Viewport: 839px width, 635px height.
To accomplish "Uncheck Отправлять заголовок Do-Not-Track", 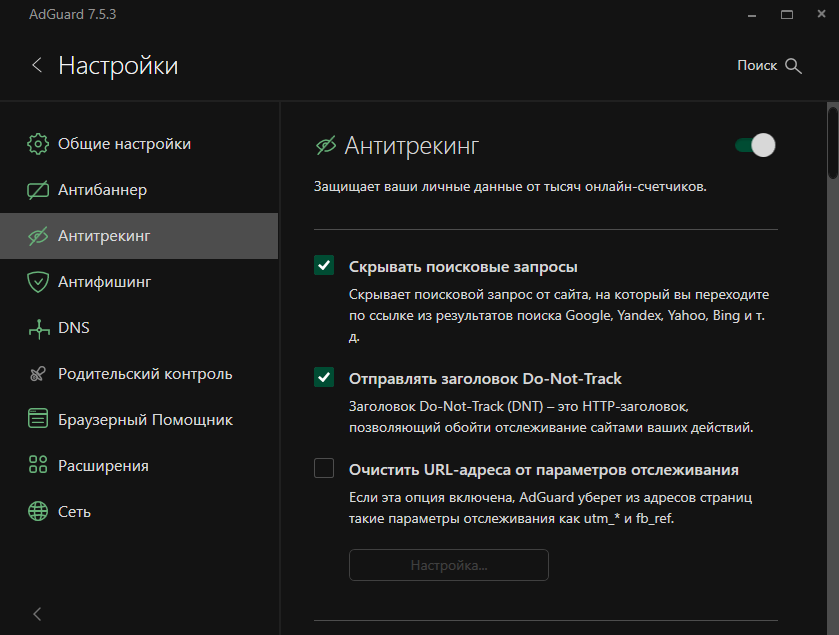I will pyautogui.click(x=324, y=378).
